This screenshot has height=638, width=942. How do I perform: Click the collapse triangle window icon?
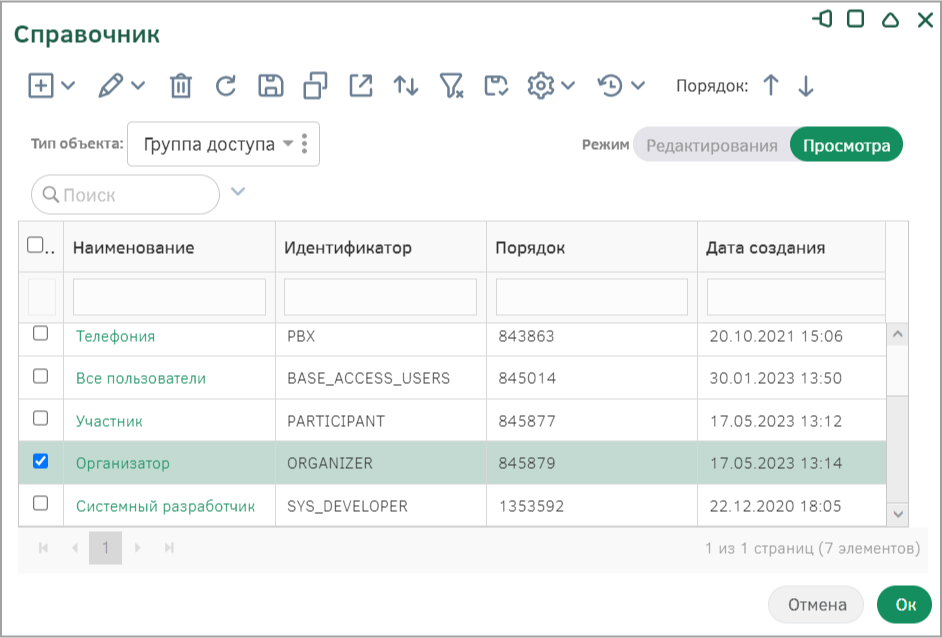click(x=890, y=20)
